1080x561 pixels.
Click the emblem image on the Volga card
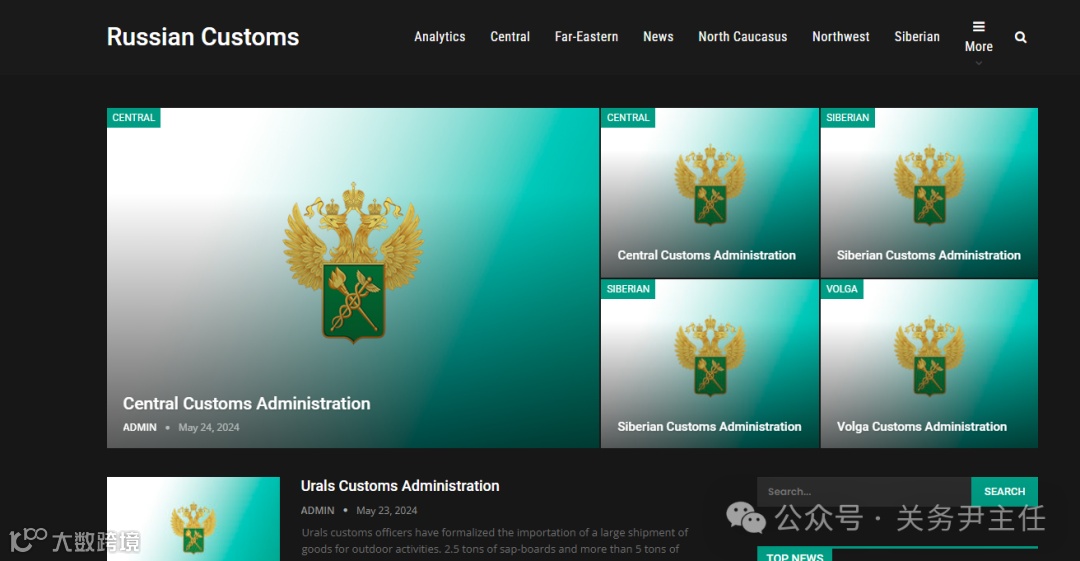point(929,355)
